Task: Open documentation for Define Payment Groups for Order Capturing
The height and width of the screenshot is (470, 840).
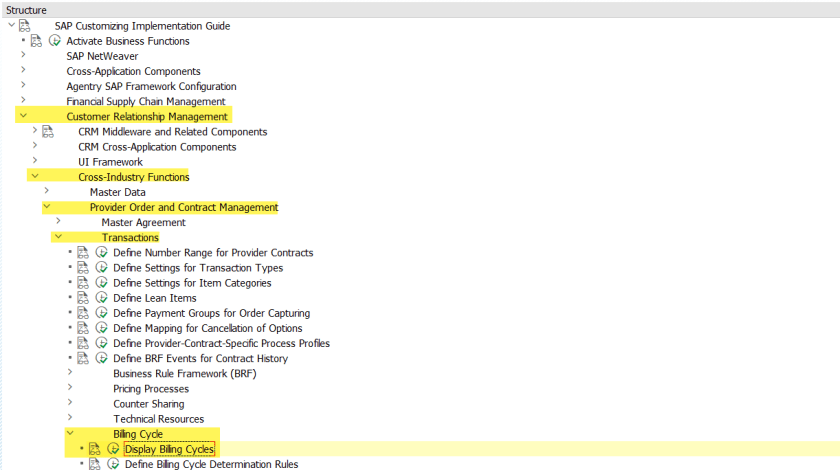Action: coord(83,312)
